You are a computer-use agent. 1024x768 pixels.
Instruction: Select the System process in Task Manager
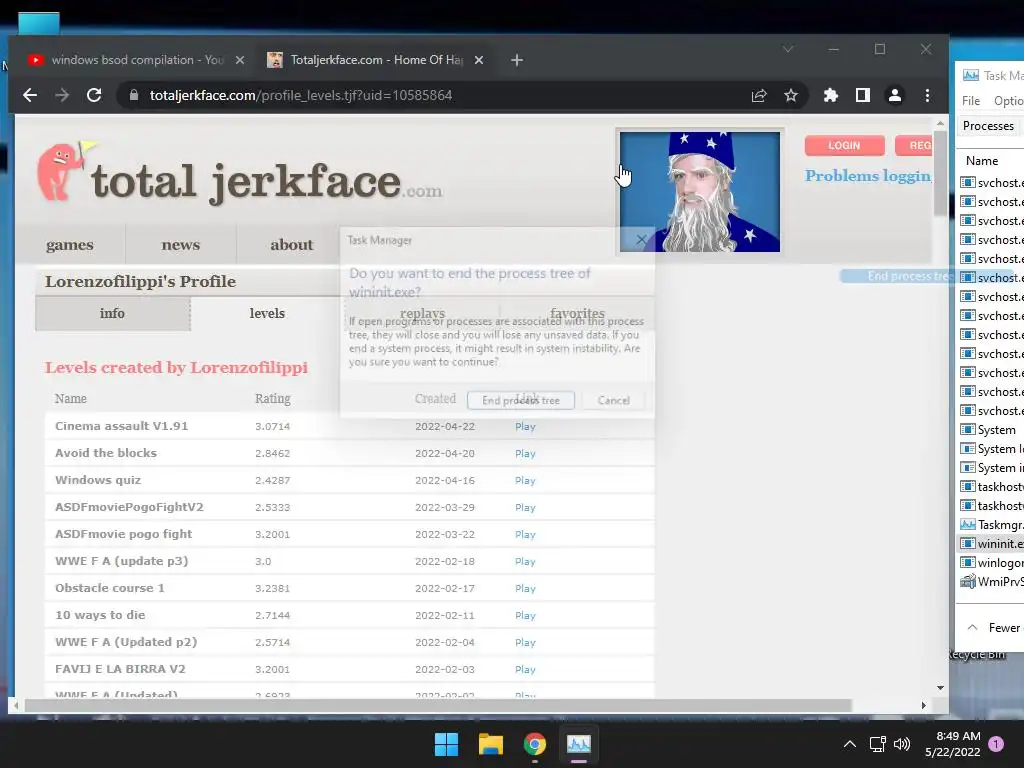coord(991,430)
